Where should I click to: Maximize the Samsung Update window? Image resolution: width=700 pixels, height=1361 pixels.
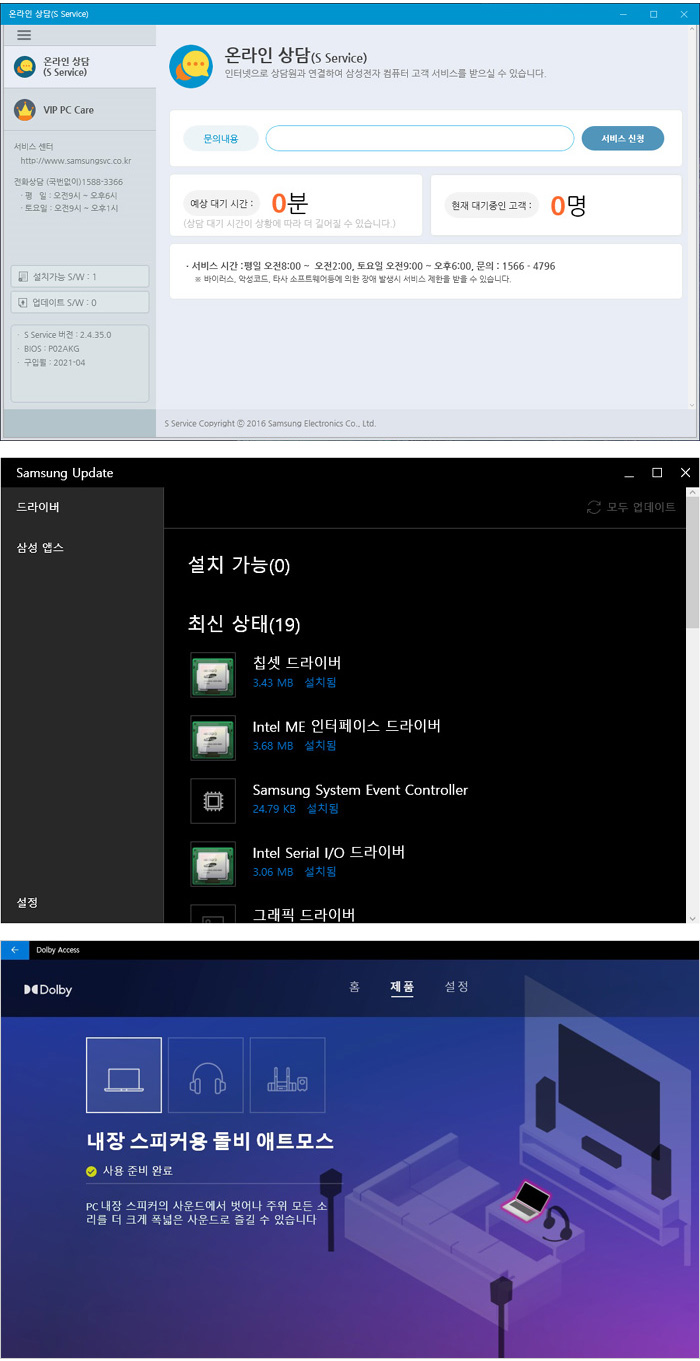click(657, 472)
